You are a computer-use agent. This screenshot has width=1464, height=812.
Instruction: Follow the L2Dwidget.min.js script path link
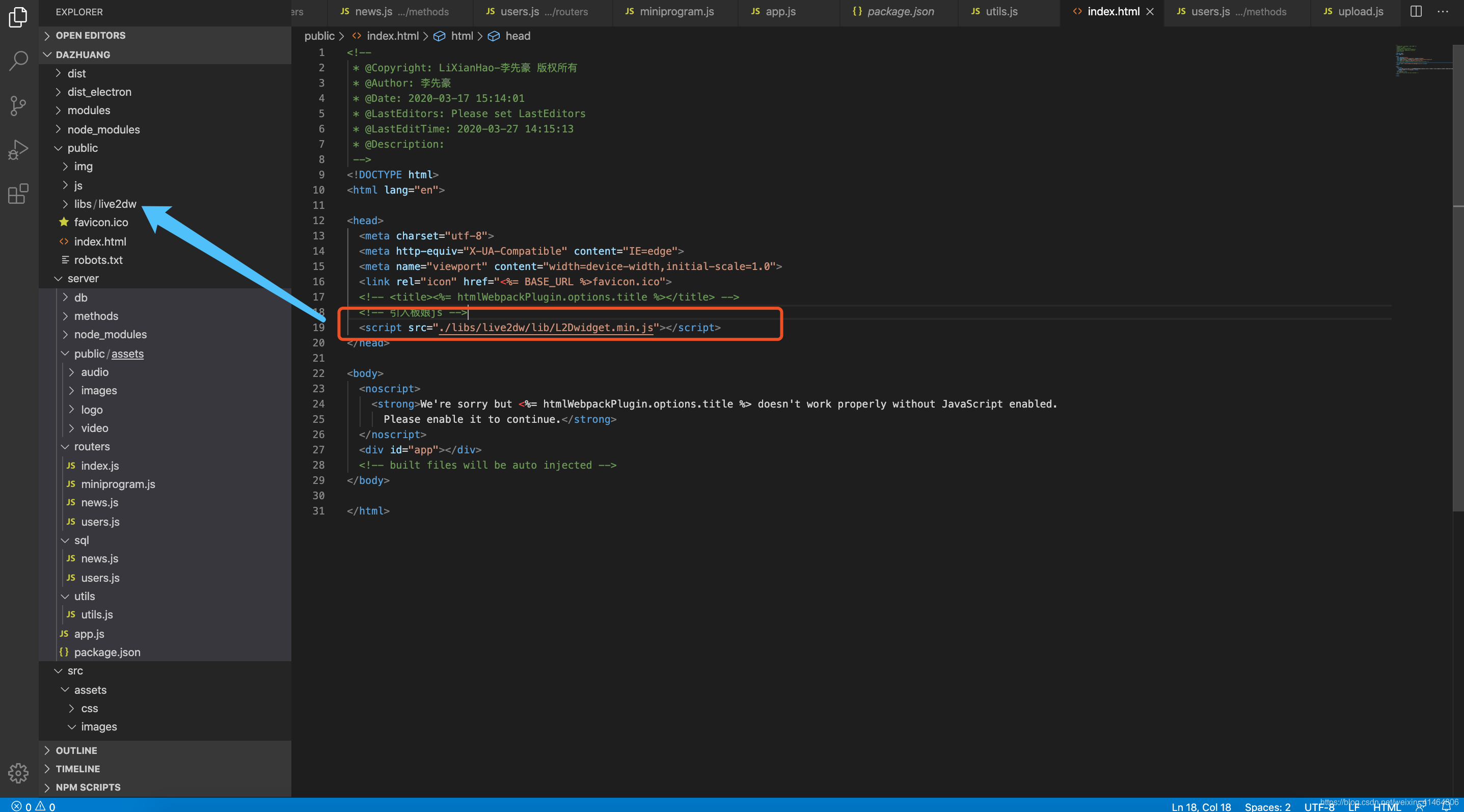pyautogui.click(x=546, y=328)
